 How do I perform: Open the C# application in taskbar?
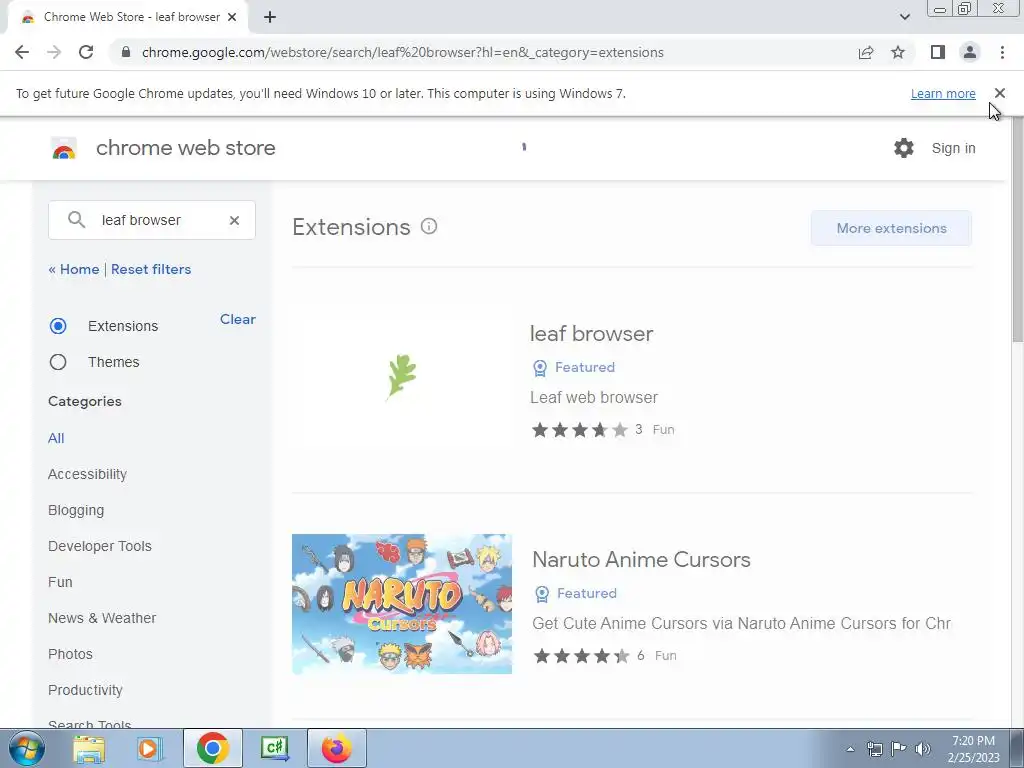[x=274, y=748]
